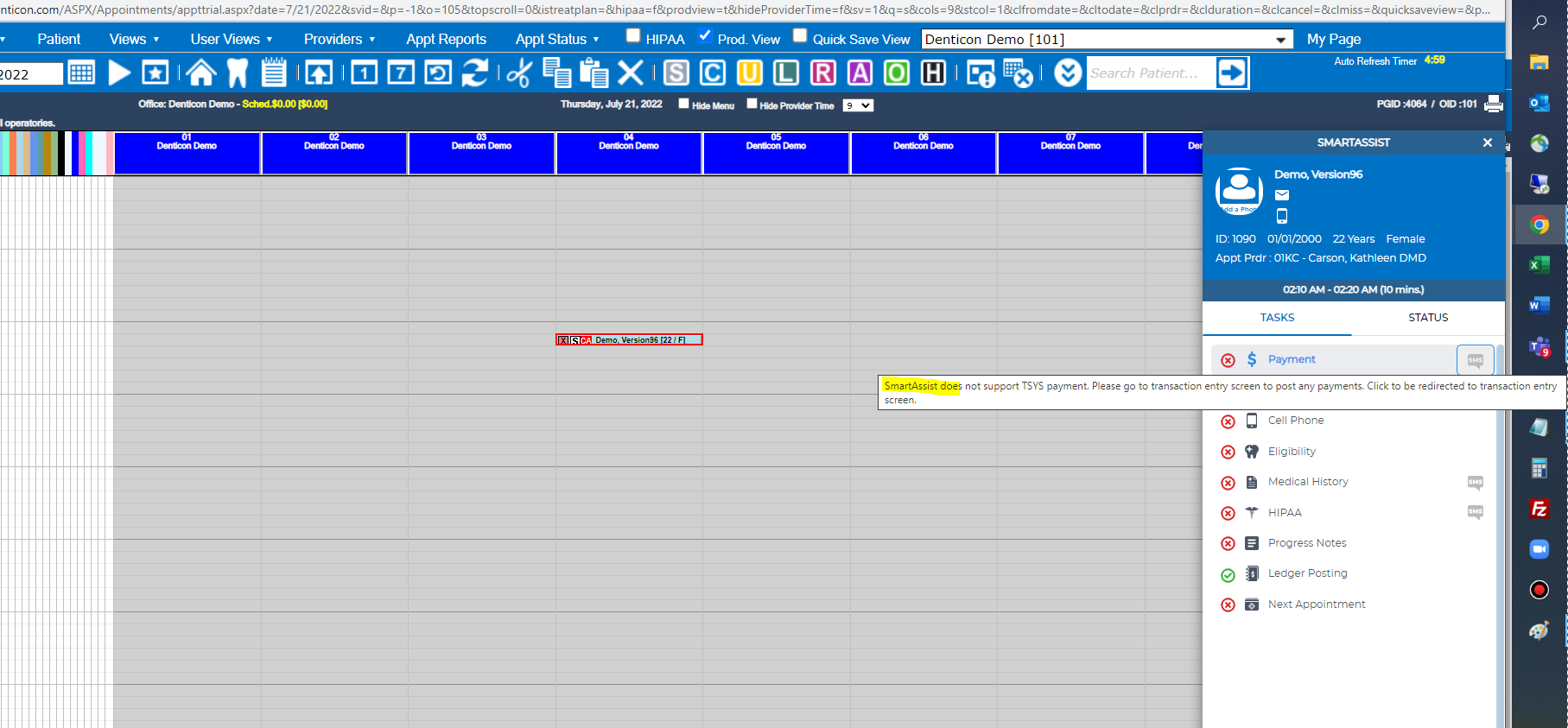Click the X delete toolbar icon

pos(631,73)
